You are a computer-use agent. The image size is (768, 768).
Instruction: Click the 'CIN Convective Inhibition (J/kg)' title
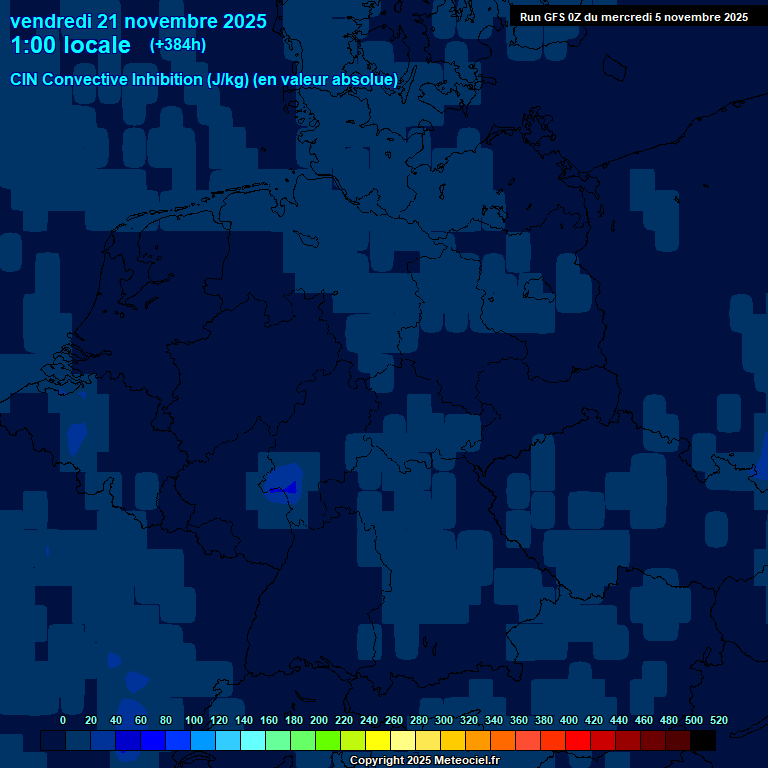point(129,79)
